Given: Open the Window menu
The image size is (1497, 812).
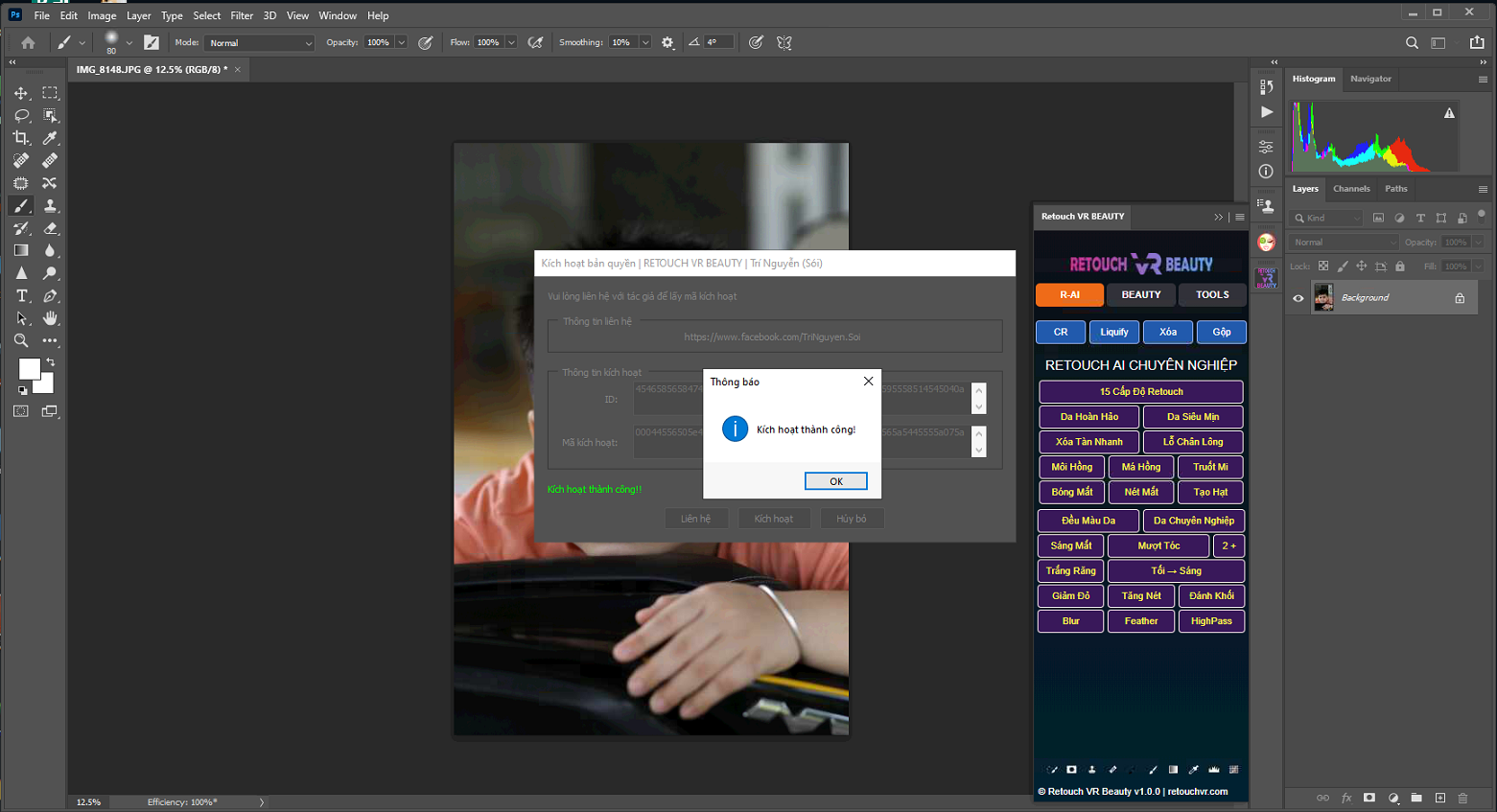Looking at the screenshot, I should (338, 15).
